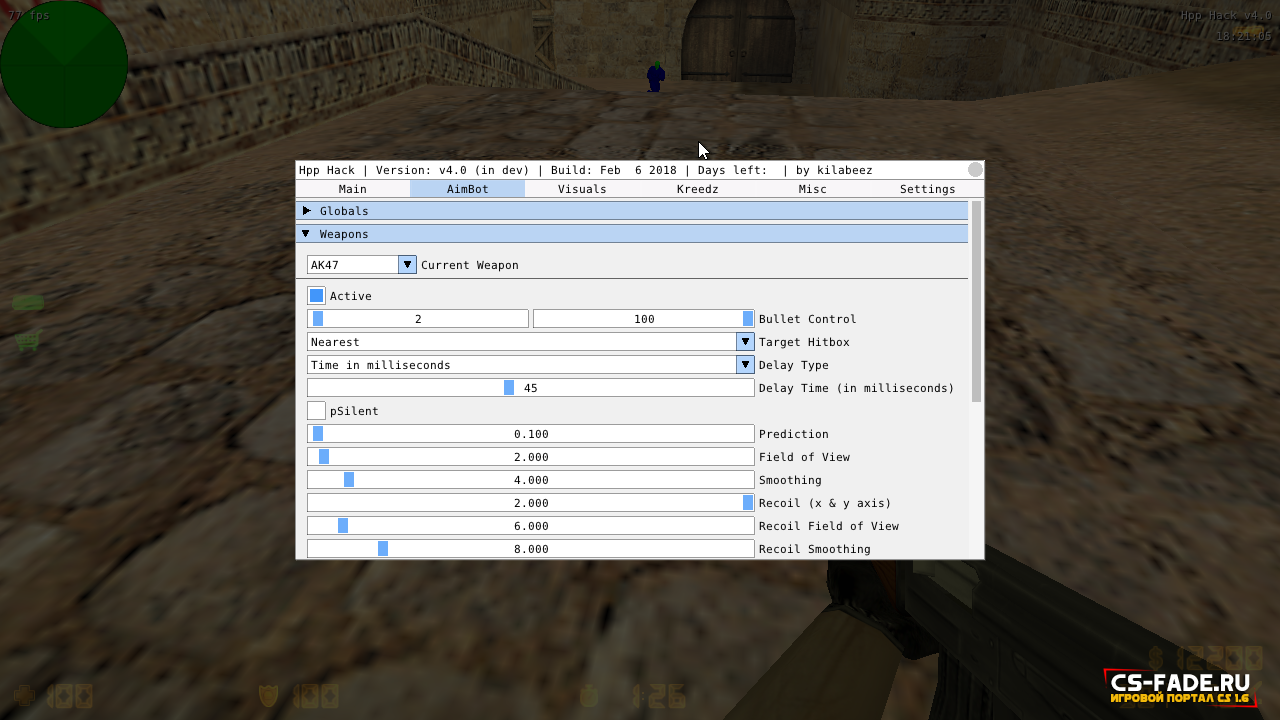
Task: Click the AK47 dropdown arrow
Action: coord(407,265)
